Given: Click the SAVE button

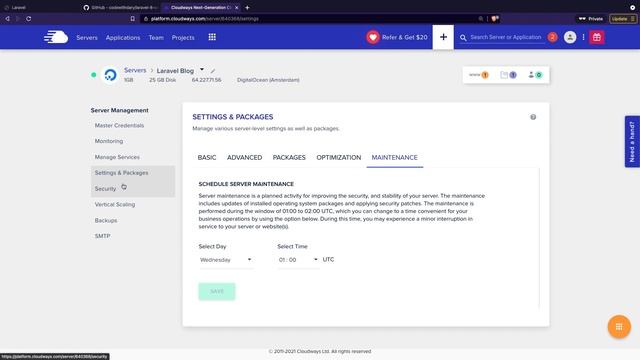Looking at the screenshot, I should pyautogui.click(x=217, y=291).
